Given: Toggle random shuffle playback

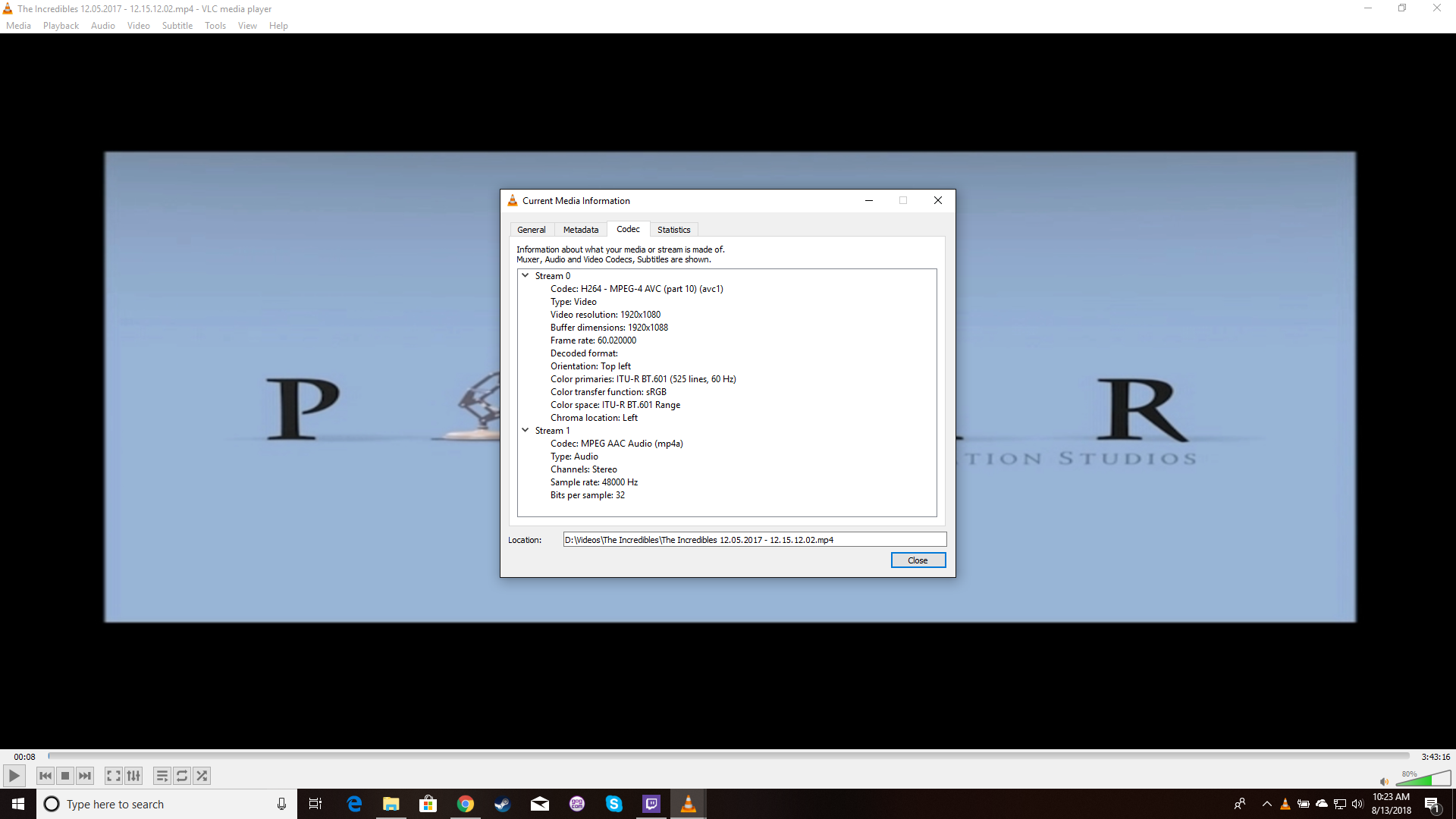Looking at the screenshot, I should pyautogui.click(x=202, y=776).
